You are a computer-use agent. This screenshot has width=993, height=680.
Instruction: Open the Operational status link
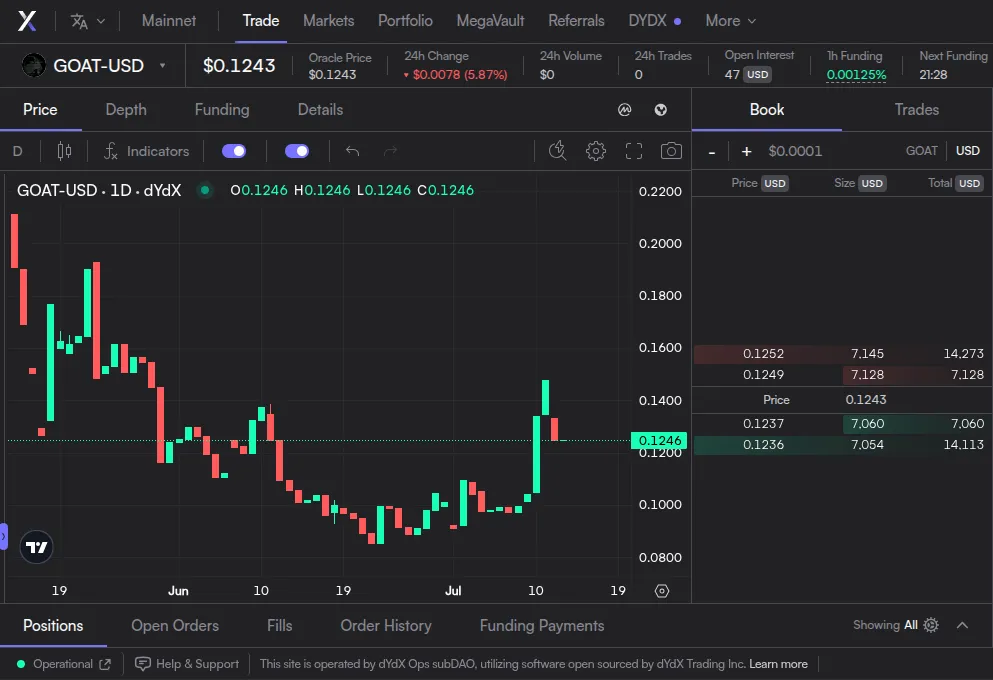[64, 664]
